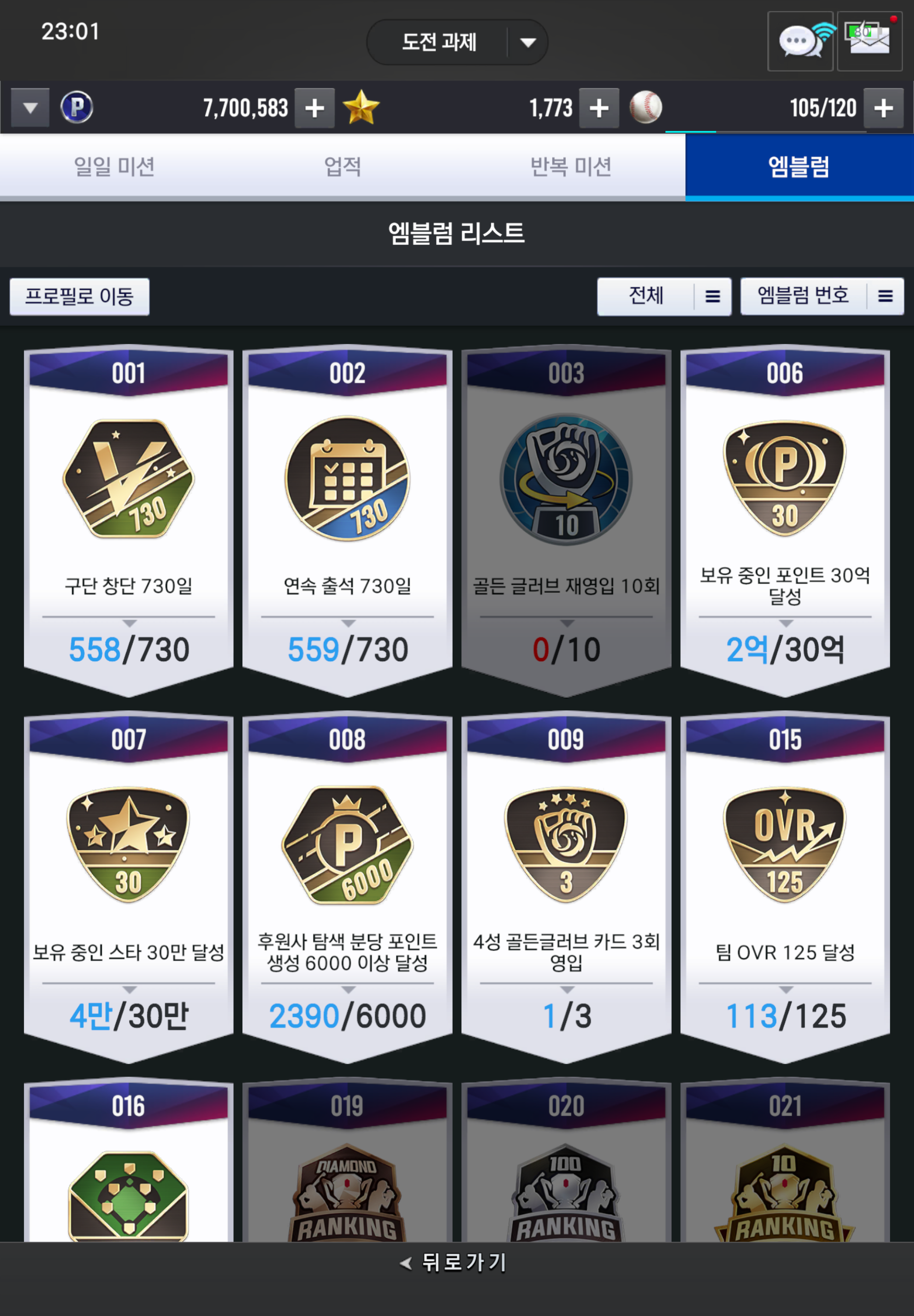Tap the gold star currency icon
The image size is (914, 1316).
[361, 107]
